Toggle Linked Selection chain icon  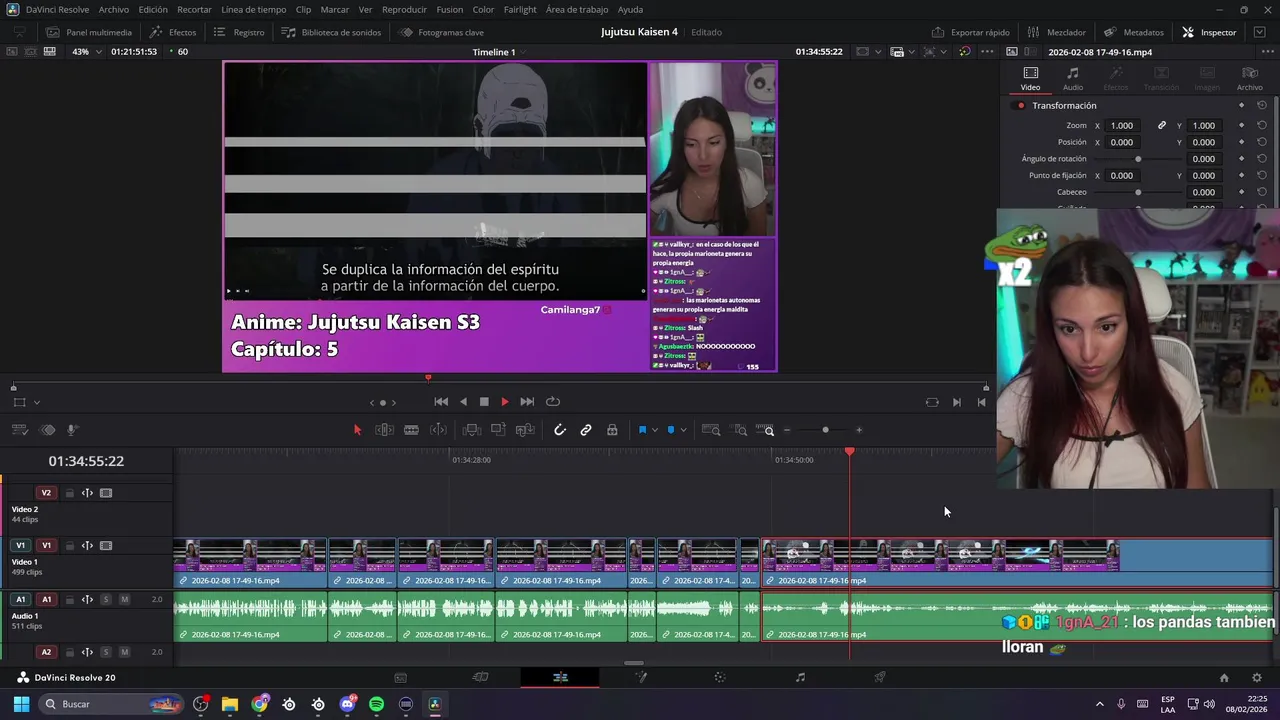(586, 430)
